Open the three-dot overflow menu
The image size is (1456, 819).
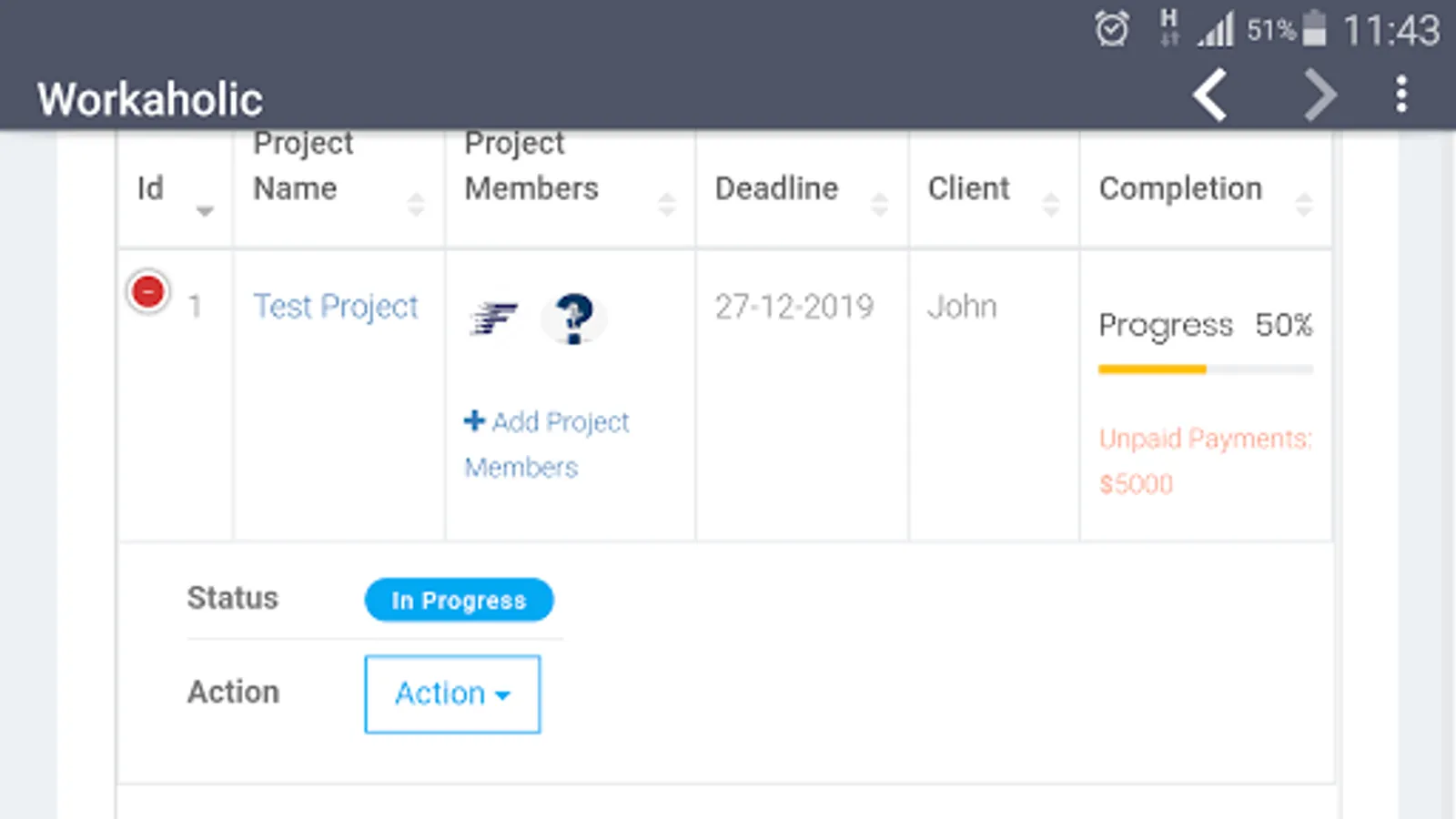[1401, 95]
